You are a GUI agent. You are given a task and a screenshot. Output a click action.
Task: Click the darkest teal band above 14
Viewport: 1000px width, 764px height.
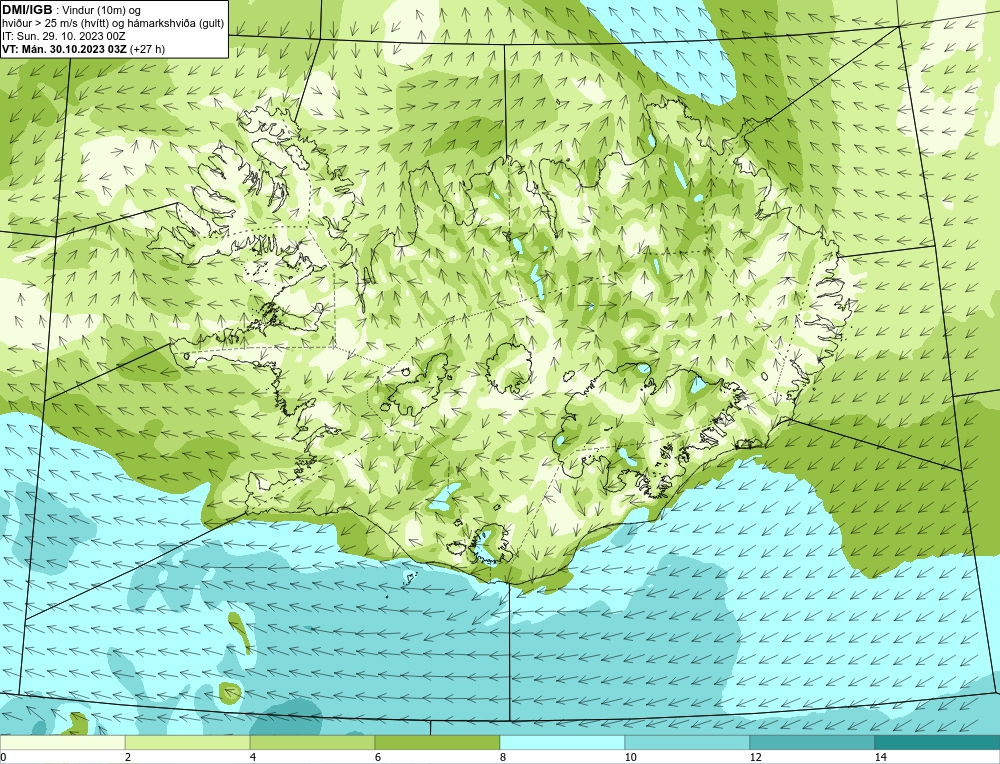(x=938, y=743)
